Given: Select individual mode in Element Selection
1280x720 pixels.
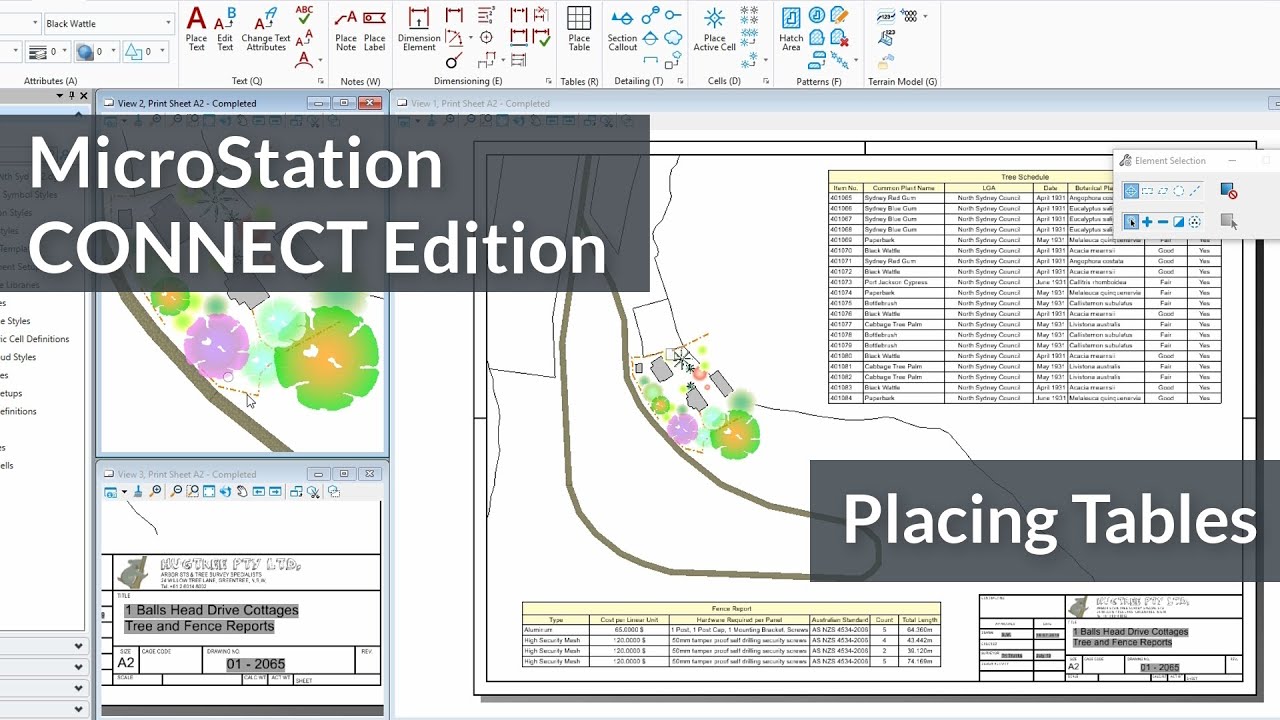Looking at the screenshot, I should (1131, 191).
